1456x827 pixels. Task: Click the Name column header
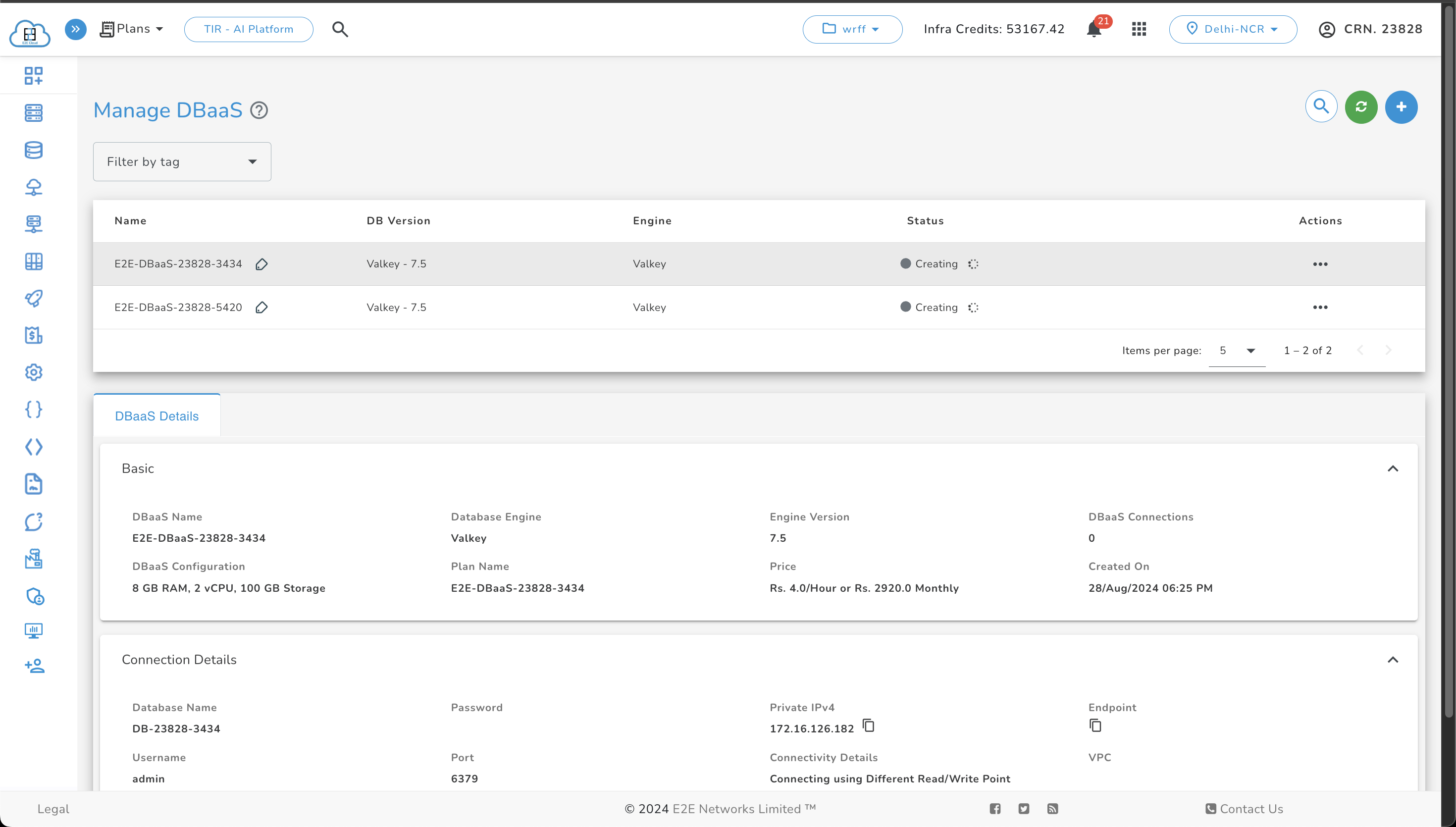point(131,221)
